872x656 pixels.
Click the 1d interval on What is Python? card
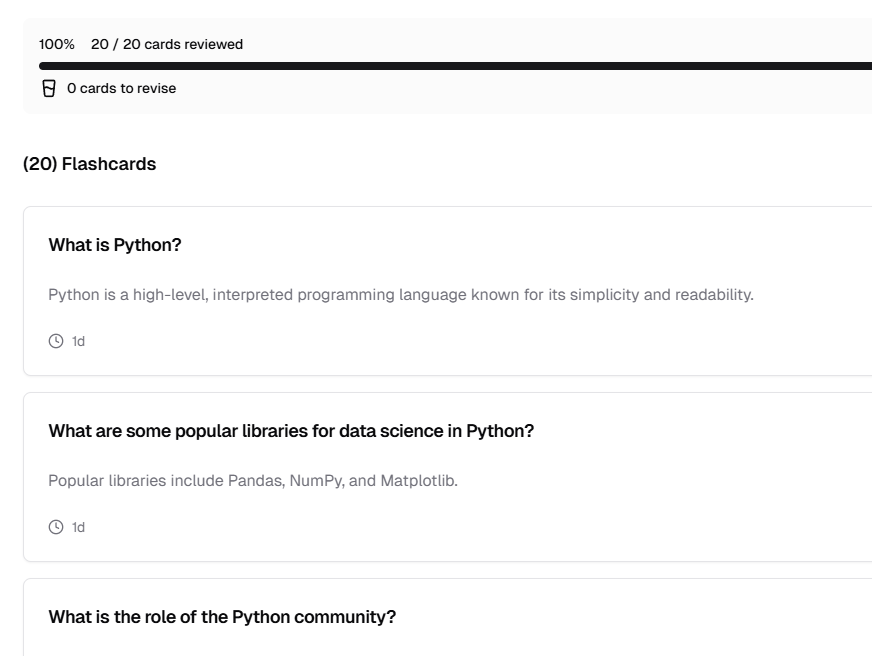click(x=78, y=341)
